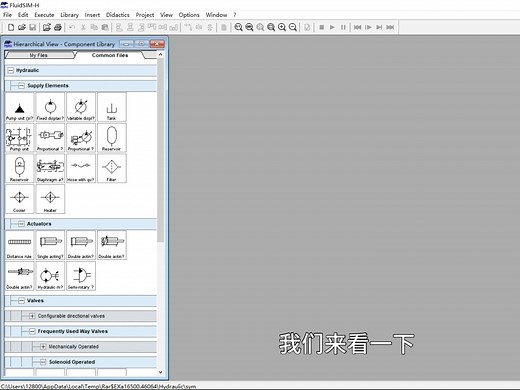Collapse the Hydraulic tree node
The height and width of the screenshot is (390, 520).
click(x=11, y=70)
